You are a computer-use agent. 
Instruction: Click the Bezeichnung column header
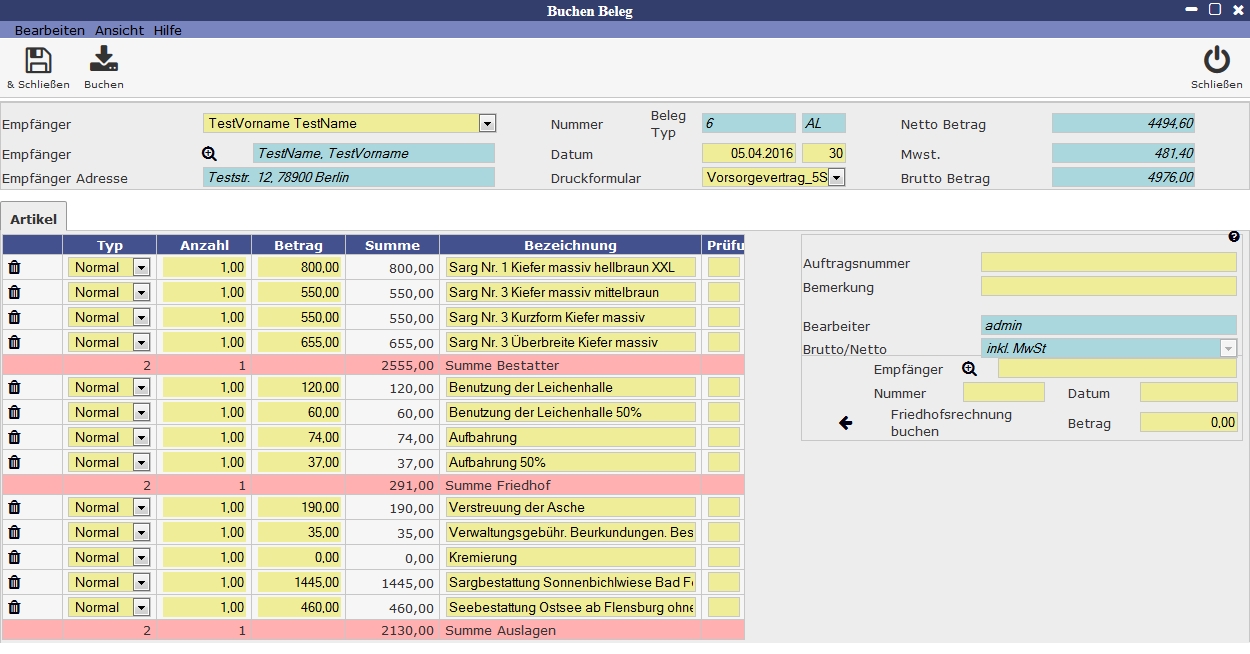point(570,245)
